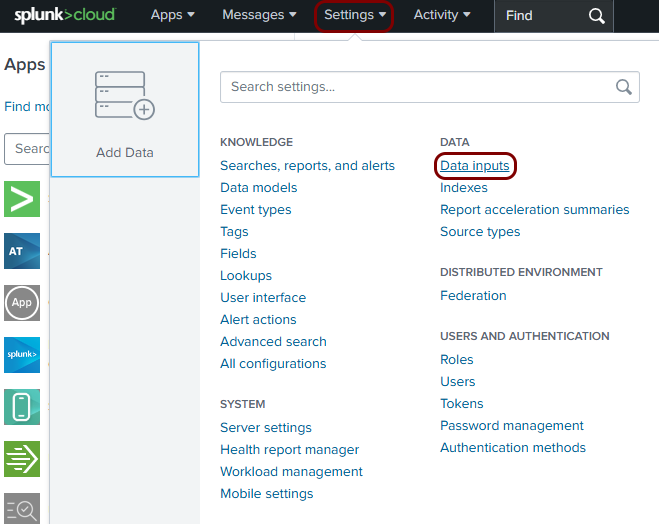Expand the Apps dropdown menu
This screenshot has height=524, width=659.
click(172, 15)
